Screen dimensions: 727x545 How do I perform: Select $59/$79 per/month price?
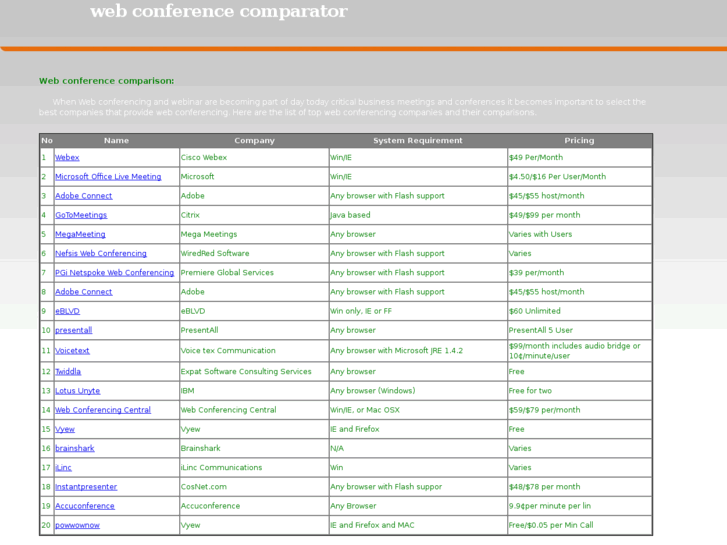point(580,410)
